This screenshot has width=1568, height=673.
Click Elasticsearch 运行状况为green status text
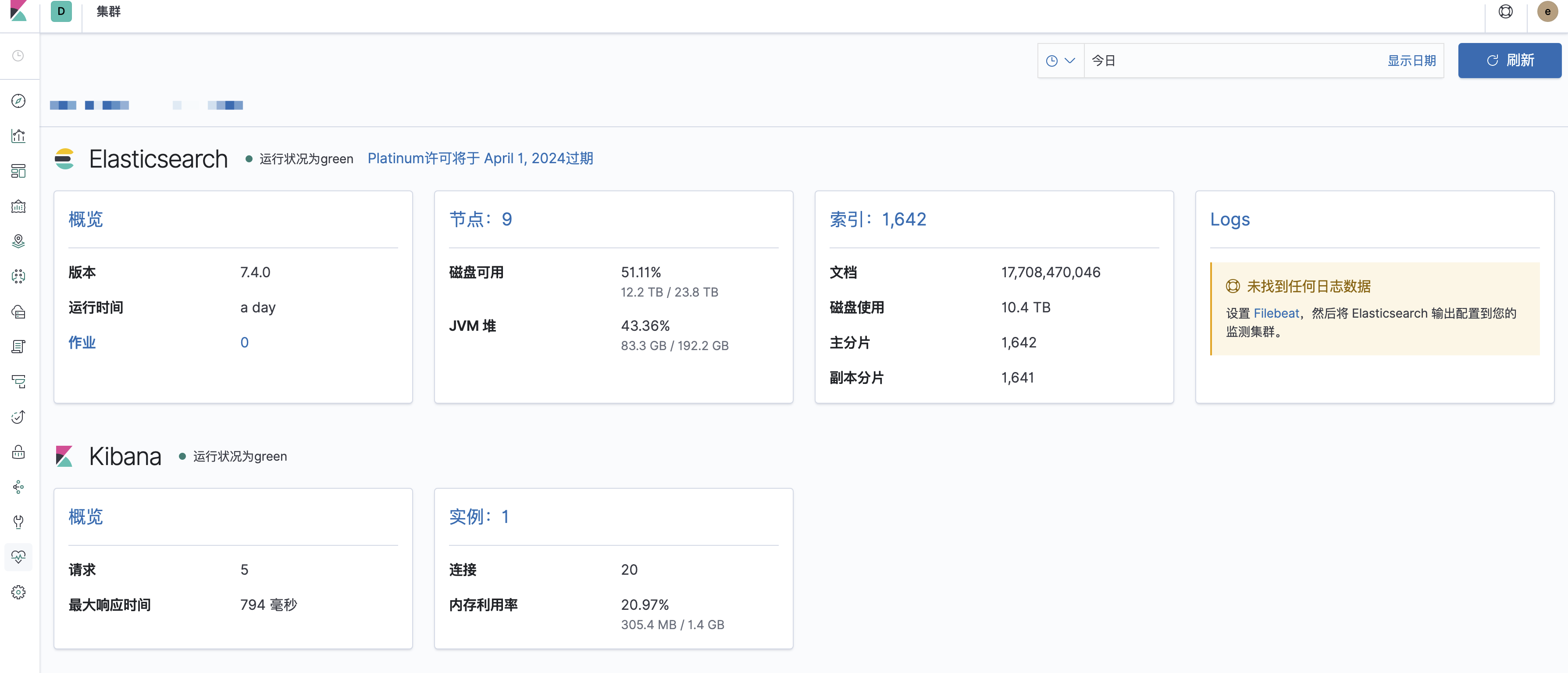point(306,159)
